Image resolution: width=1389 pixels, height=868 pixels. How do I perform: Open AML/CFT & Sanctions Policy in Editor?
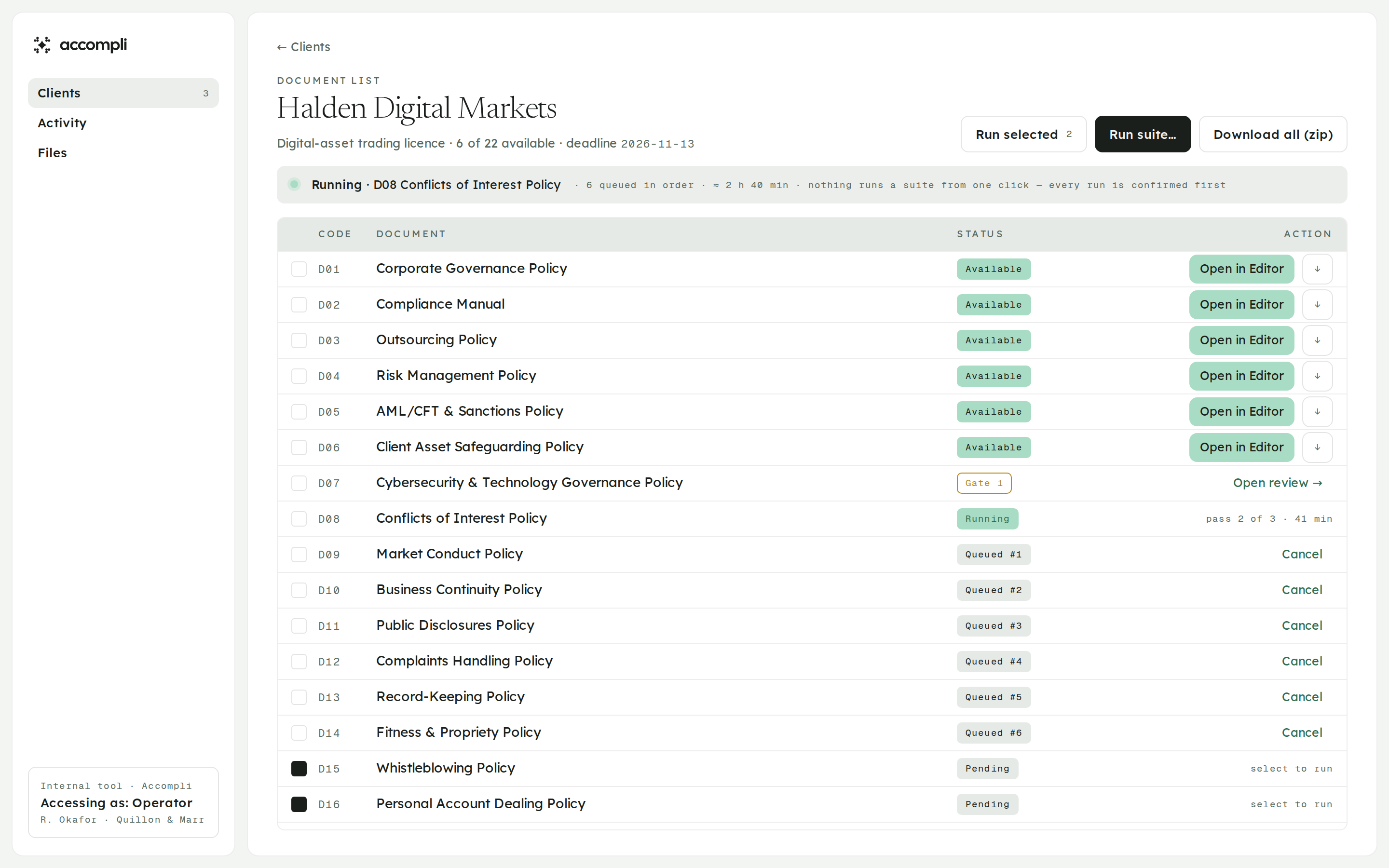tap(1241, 411)
